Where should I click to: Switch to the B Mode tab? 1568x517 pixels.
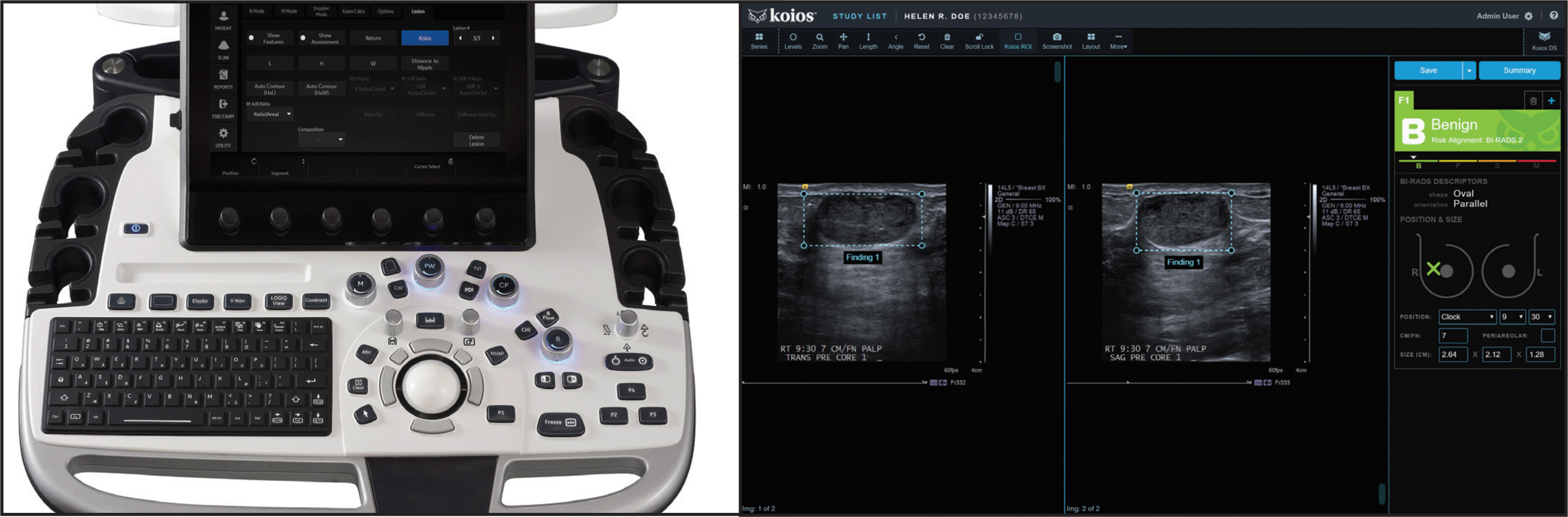click(257, 12)
